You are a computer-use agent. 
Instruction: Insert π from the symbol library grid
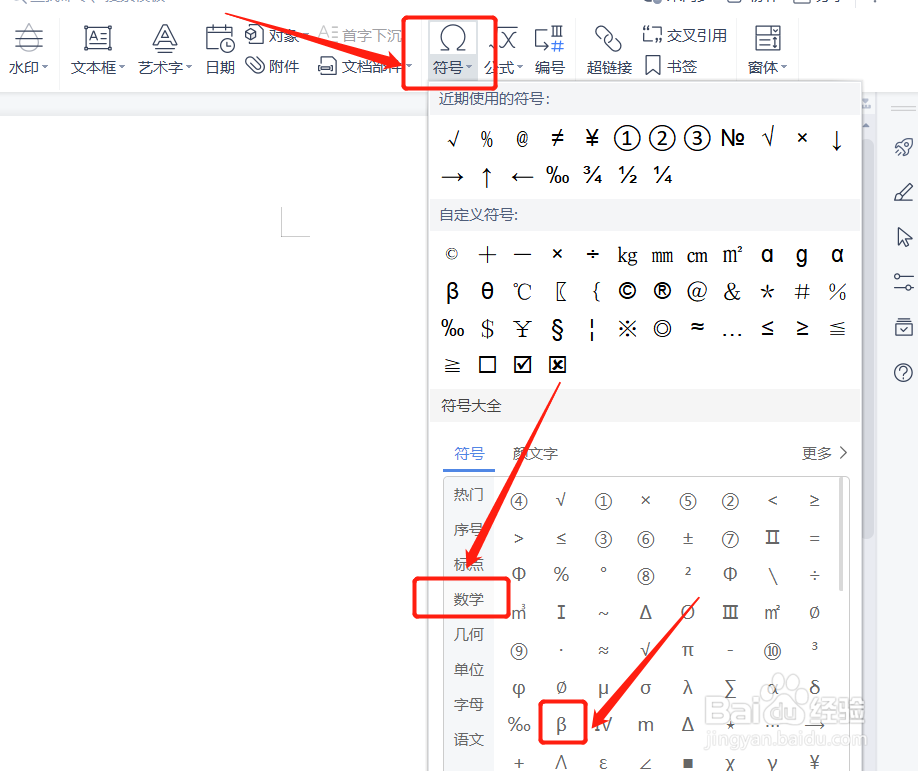coord(687,650)
